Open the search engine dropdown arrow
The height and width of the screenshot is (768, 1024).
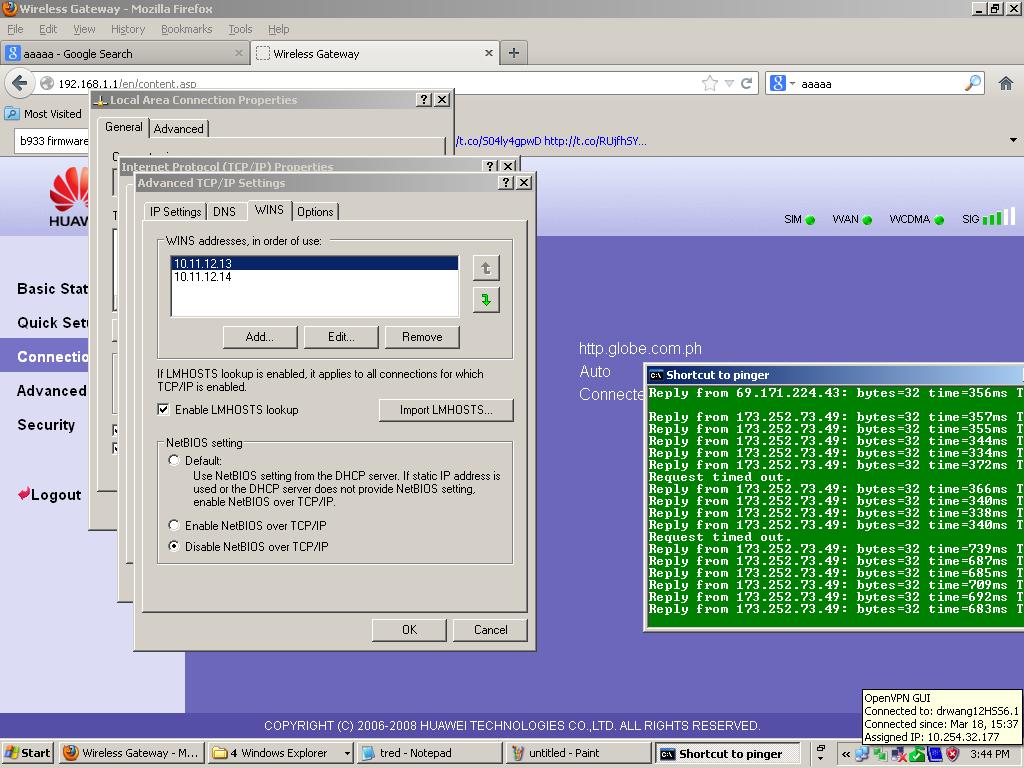792,83
